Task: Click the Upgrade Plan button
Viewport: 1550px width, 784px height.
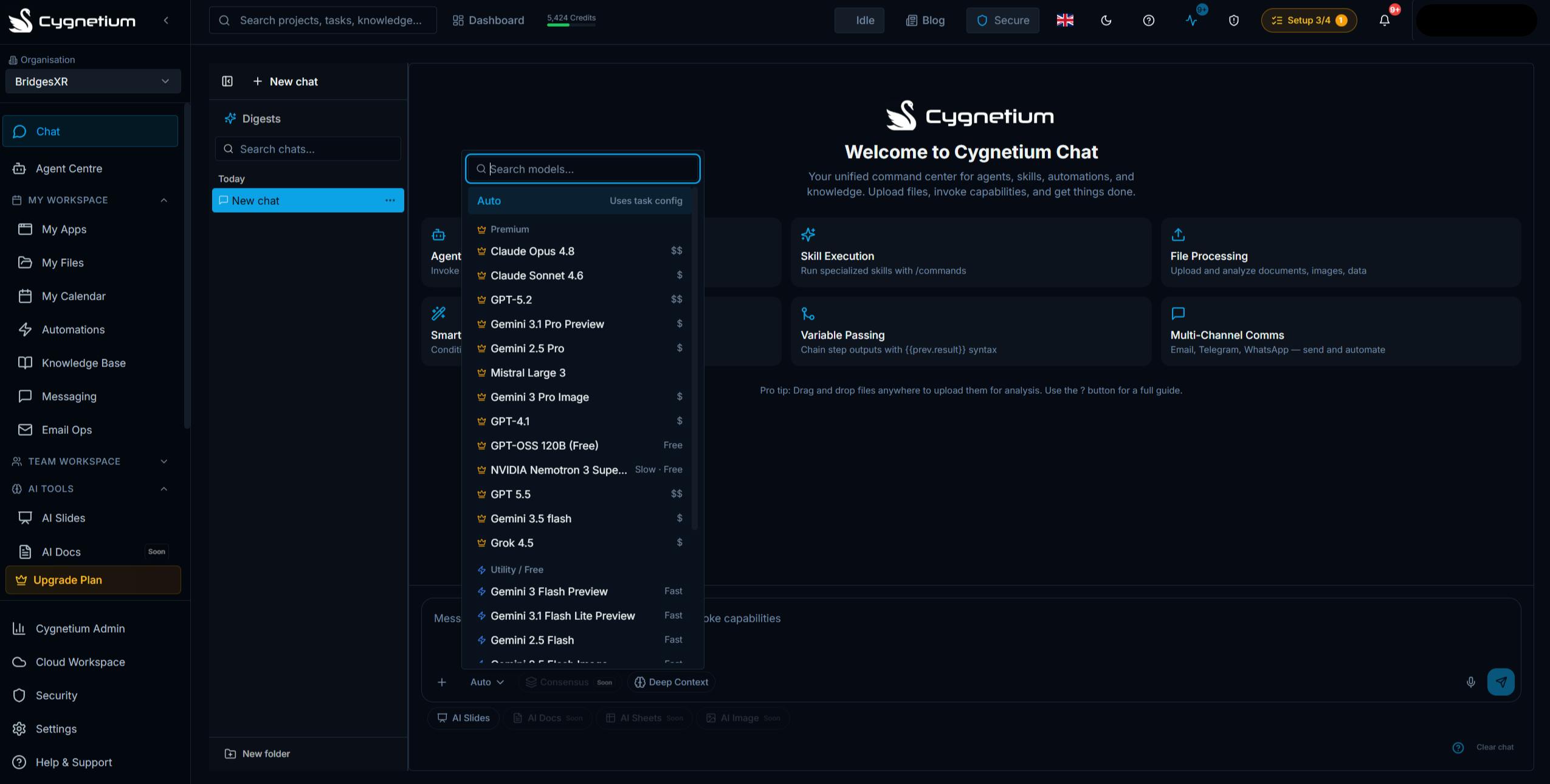Action: (93, 580)
